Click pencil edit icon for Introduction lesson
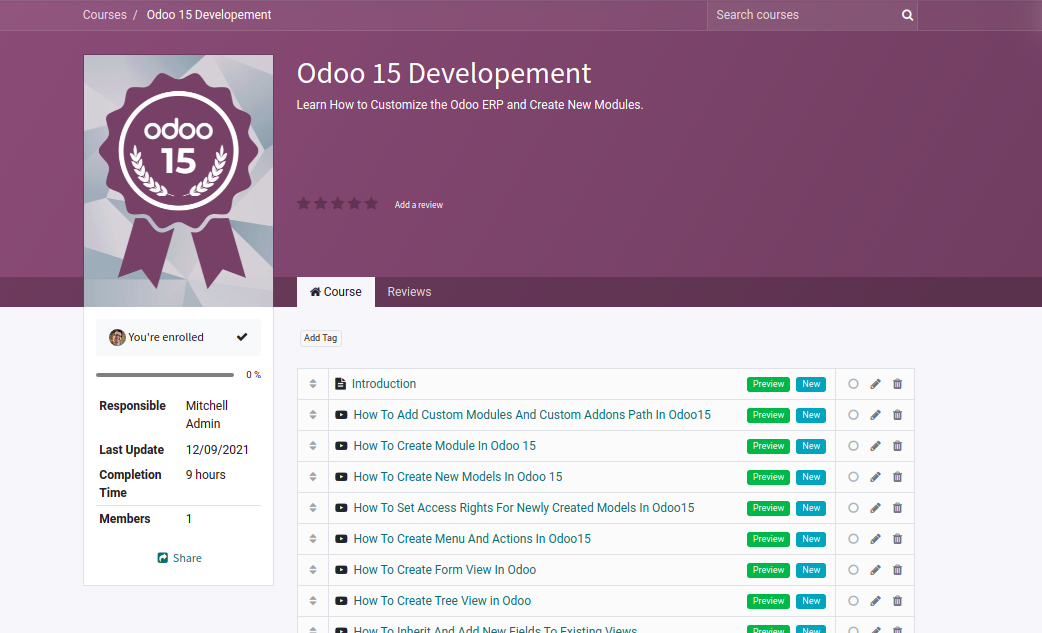 pos(875,384)
